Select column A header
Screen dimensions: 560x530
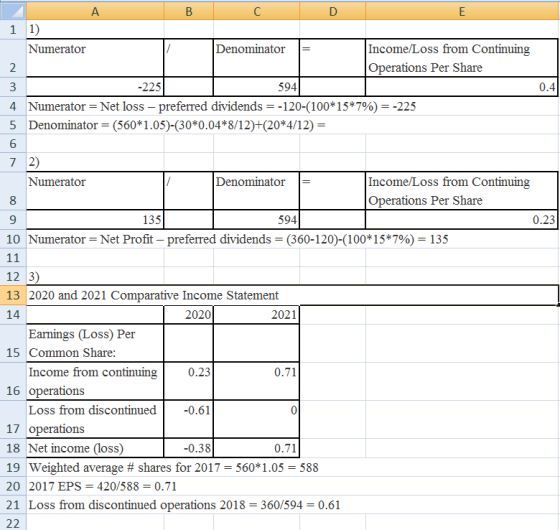[95, 11]
